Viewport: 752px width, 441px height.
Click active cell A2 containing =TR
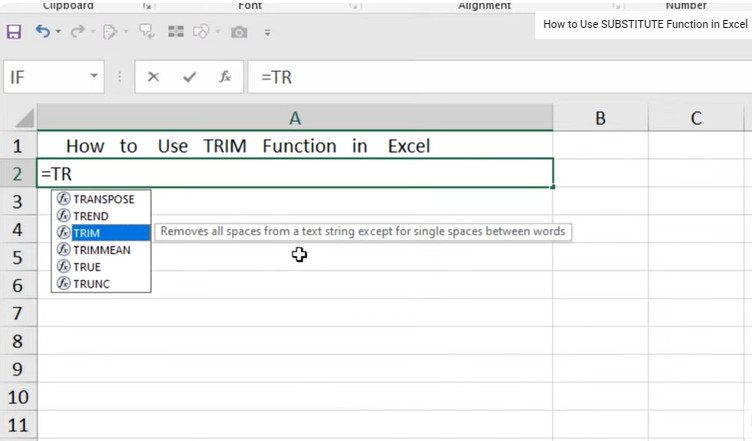coord(295,173)
